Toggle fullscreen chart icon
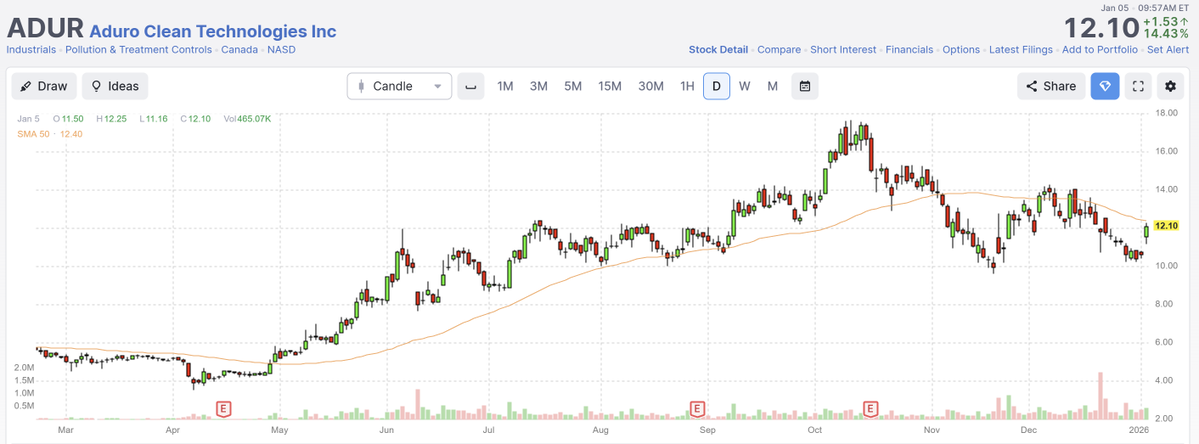Viewport: 1199px width, 444px height. [x=1138, y=86]
